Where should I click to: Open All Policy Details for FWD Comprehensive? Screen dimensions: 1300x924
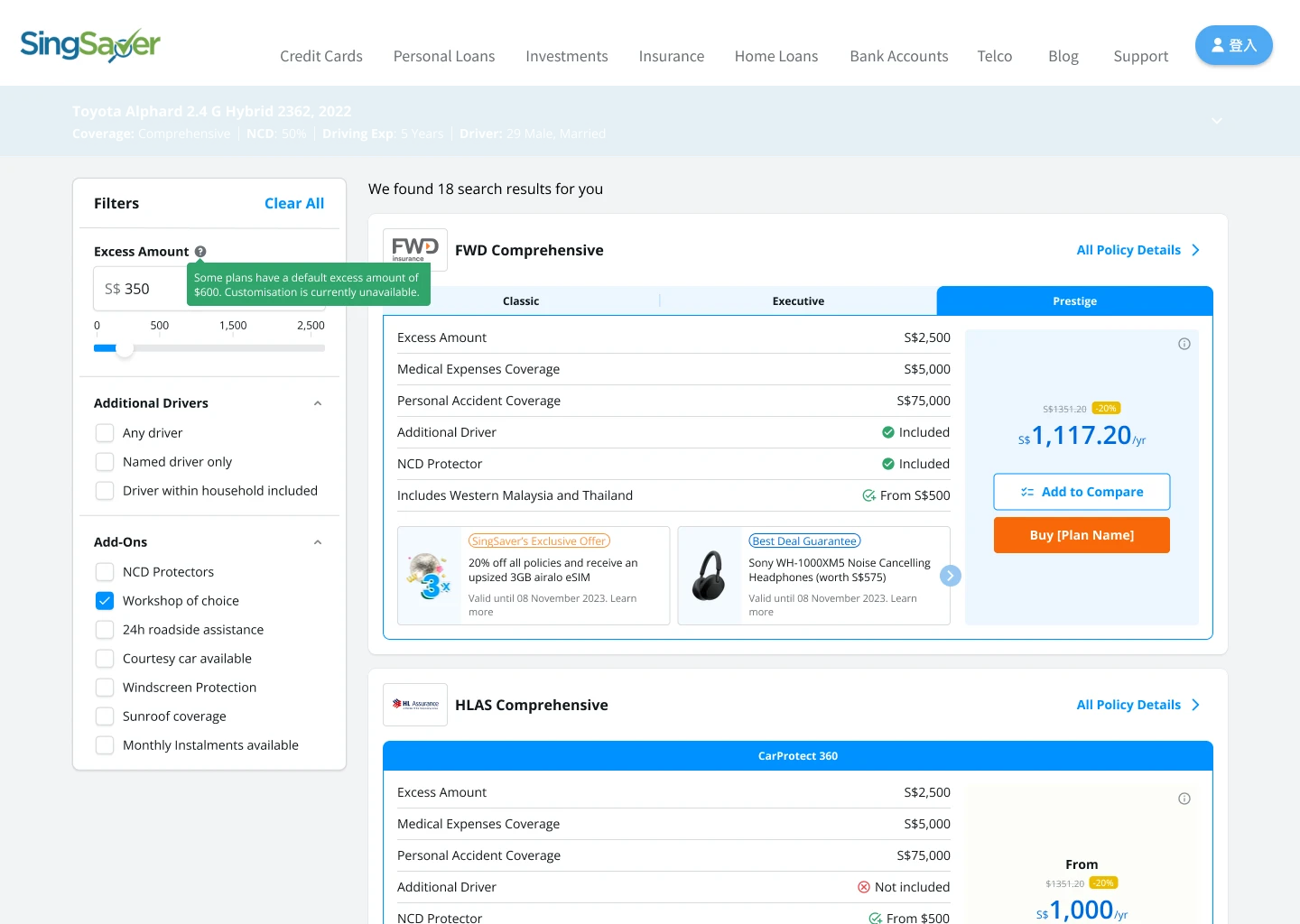[1138, 250]
